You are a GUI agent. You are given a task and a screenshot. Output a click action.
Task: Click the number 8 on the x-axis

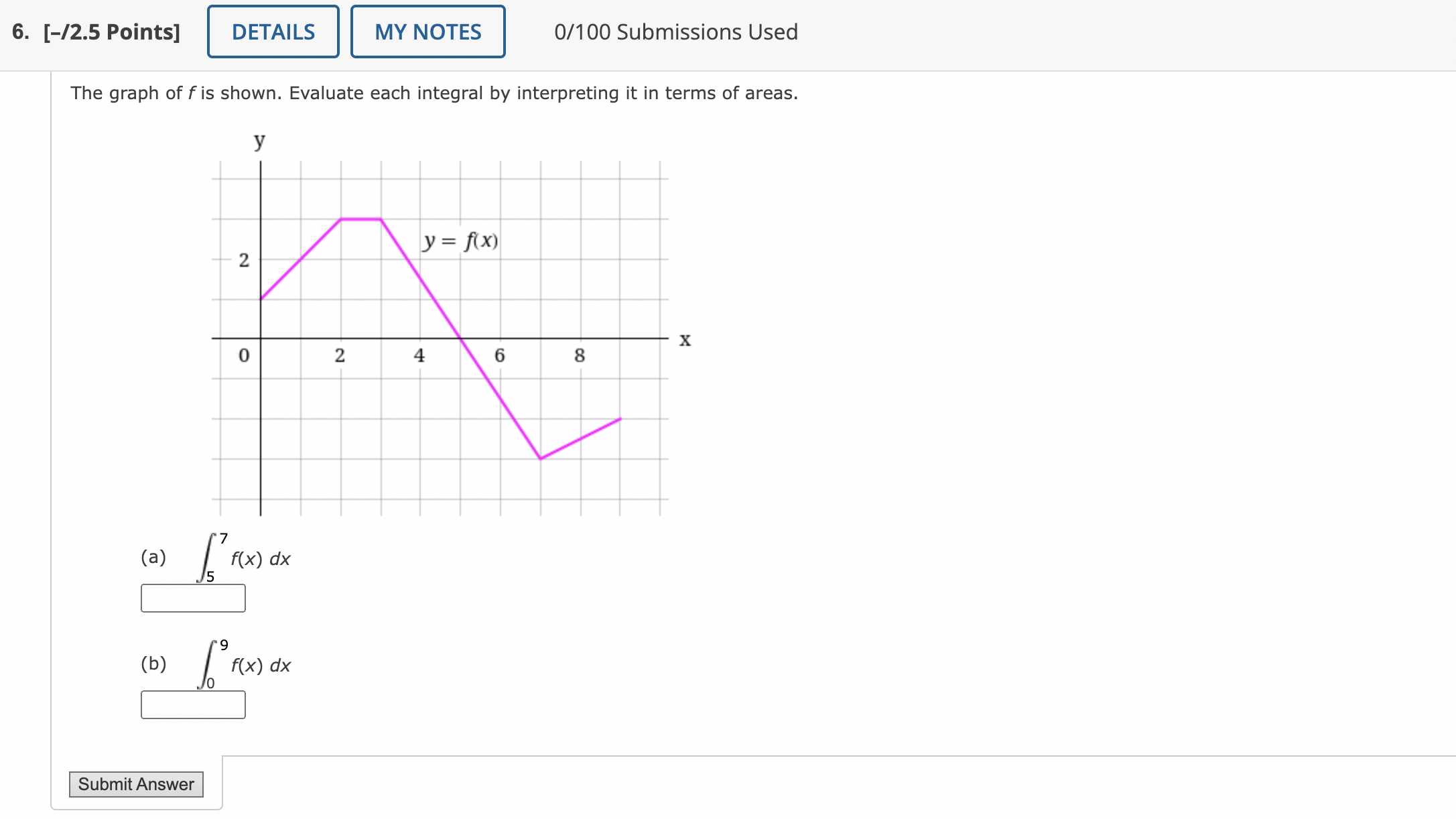coord(578,356)
